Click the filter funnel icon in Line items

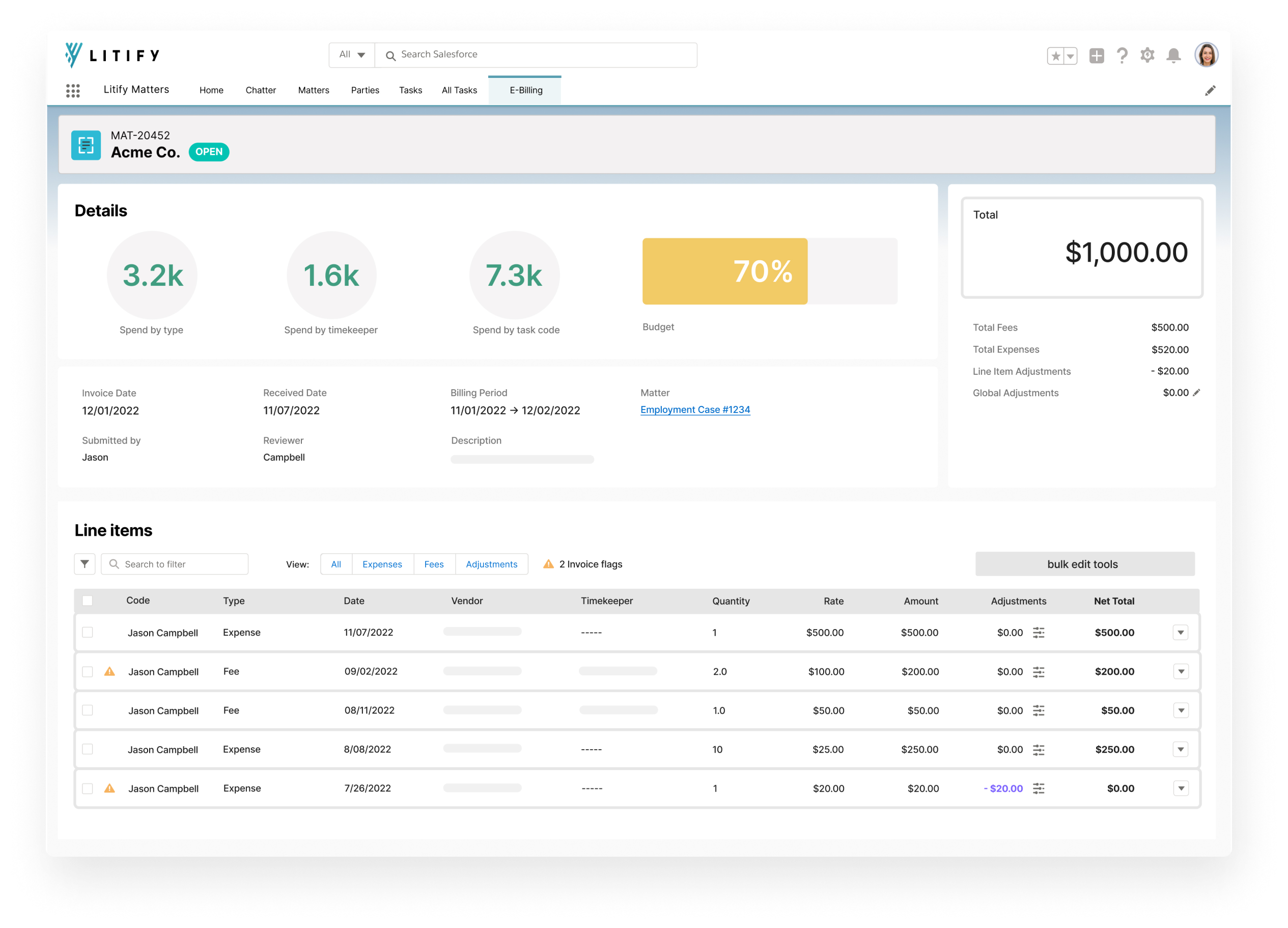tap(85, 564)
